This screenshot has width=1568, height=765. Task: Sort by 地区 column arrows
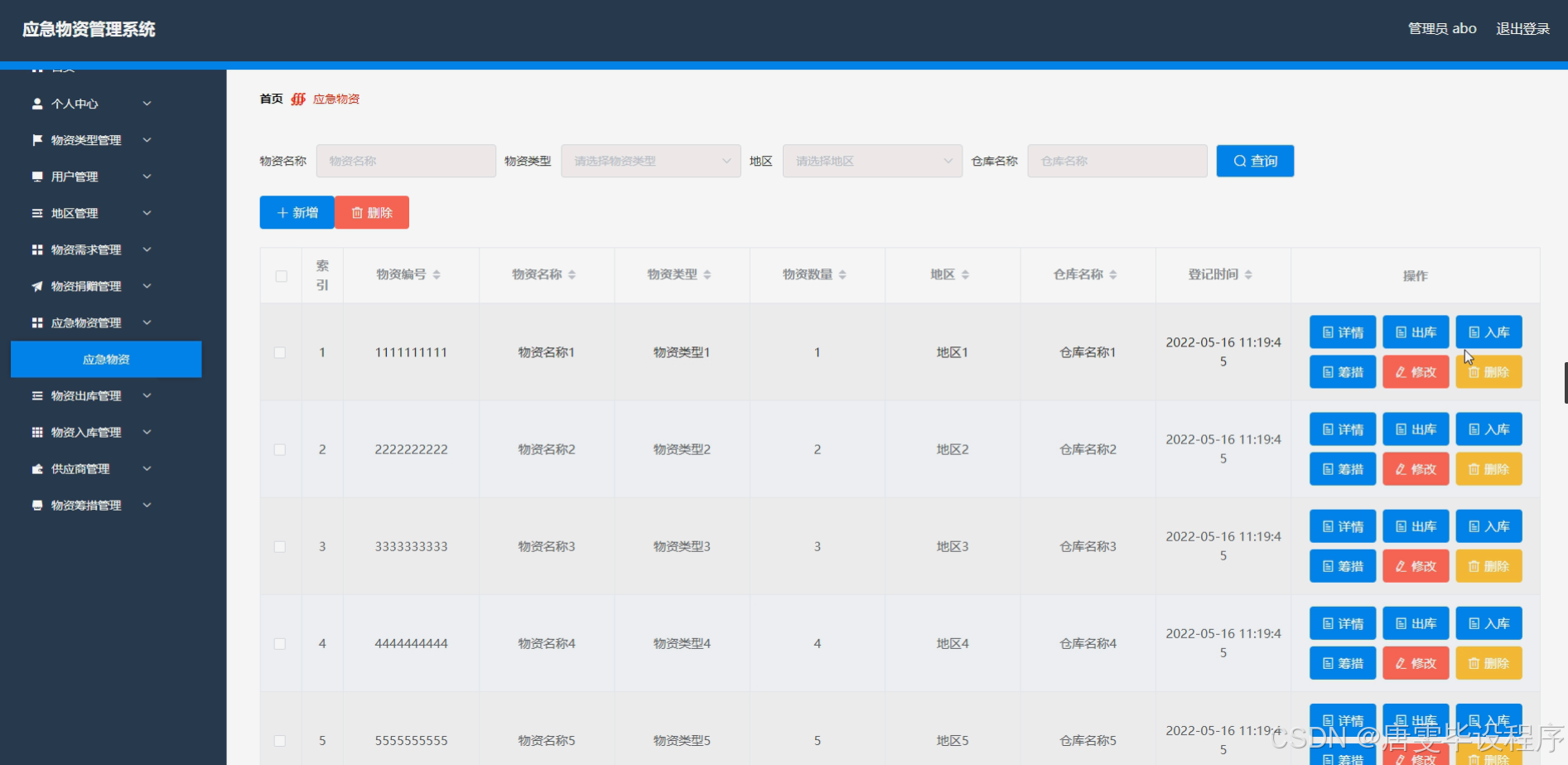point(965,274)
